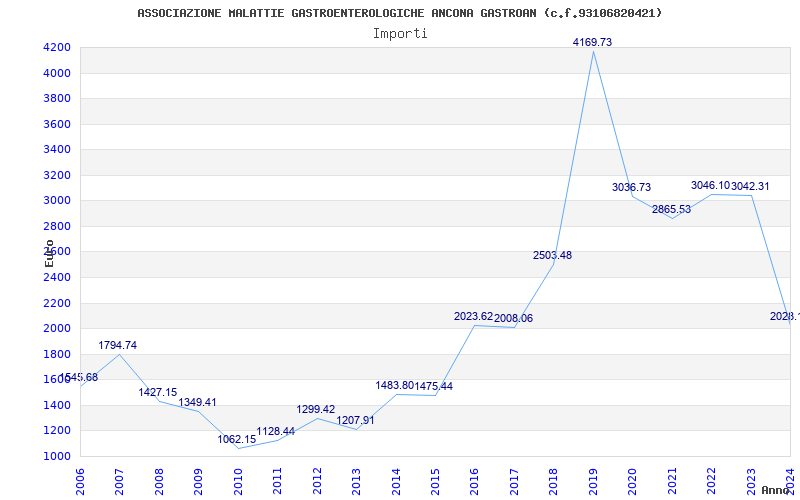Click the 2008 year axis label
Viewport: 800px width, 500px height.
159,482
